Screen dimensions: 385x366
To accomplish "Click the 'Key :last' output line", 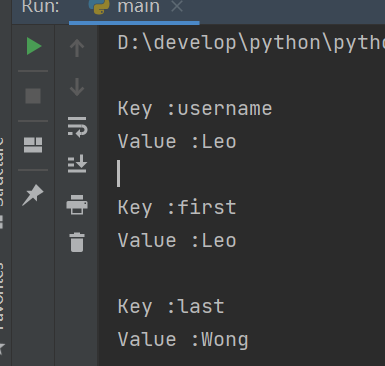I will (171, 307).
